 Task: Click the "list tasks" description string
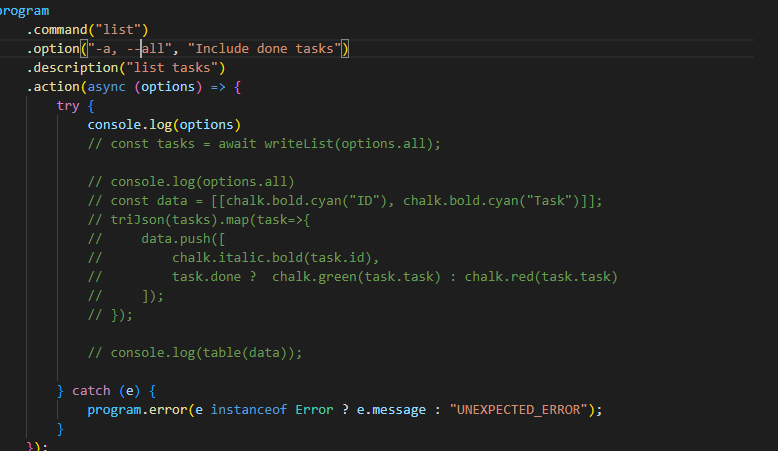pos(172,67)
